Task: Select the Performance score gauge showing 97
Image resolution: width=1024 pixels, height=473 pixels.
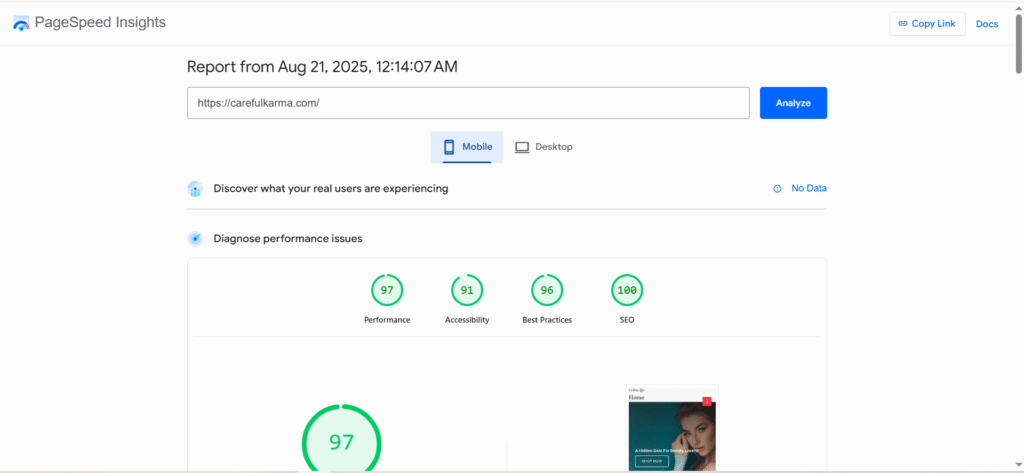Action: [x=387, y=291]
